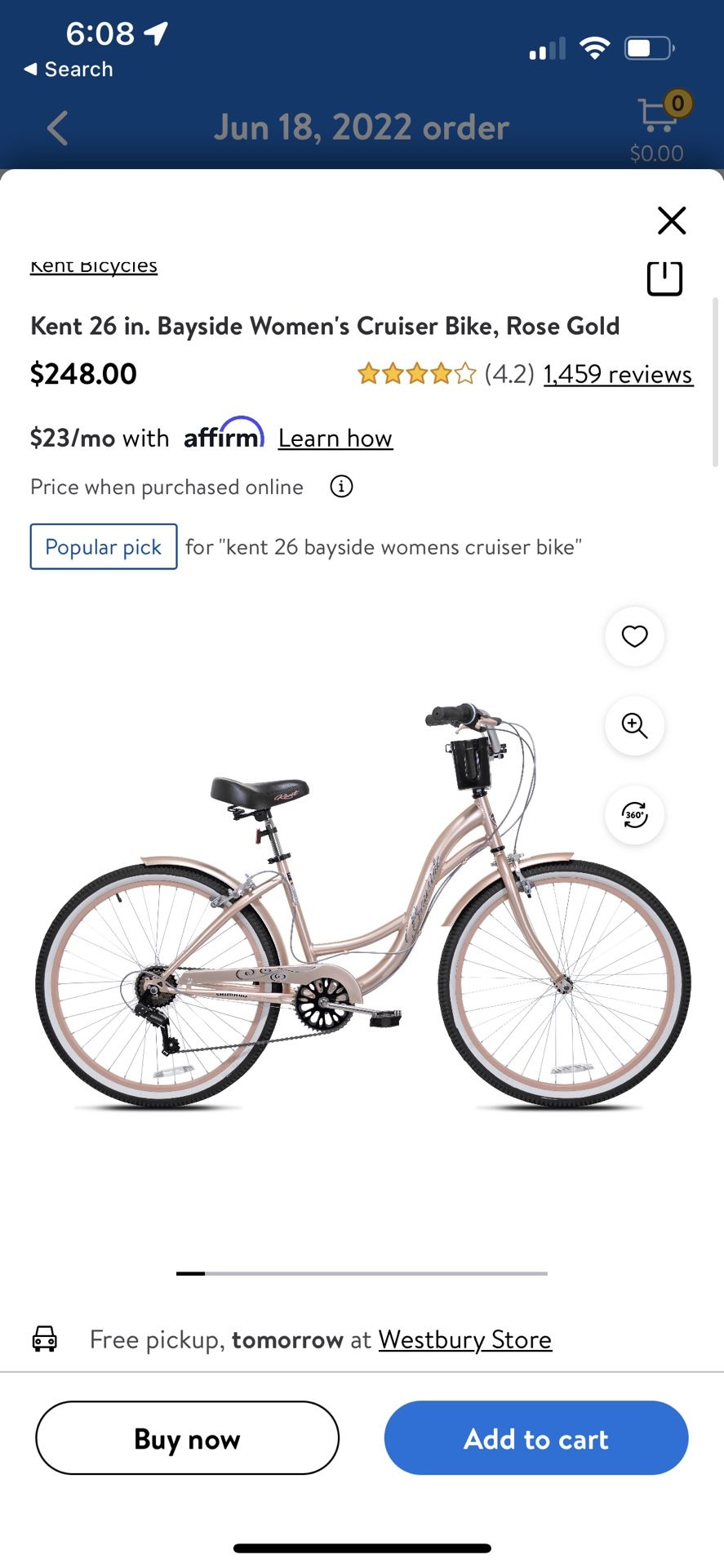724x1568 pixels.
Task: Tap the rose gold bike product image
Action: point(362,905)
